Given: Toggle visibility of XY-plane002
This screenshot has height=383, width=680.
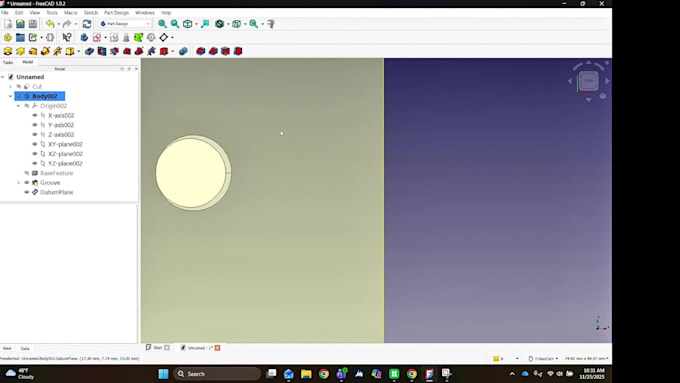Looking at the screenshot, I should click(x=35, y=144).
